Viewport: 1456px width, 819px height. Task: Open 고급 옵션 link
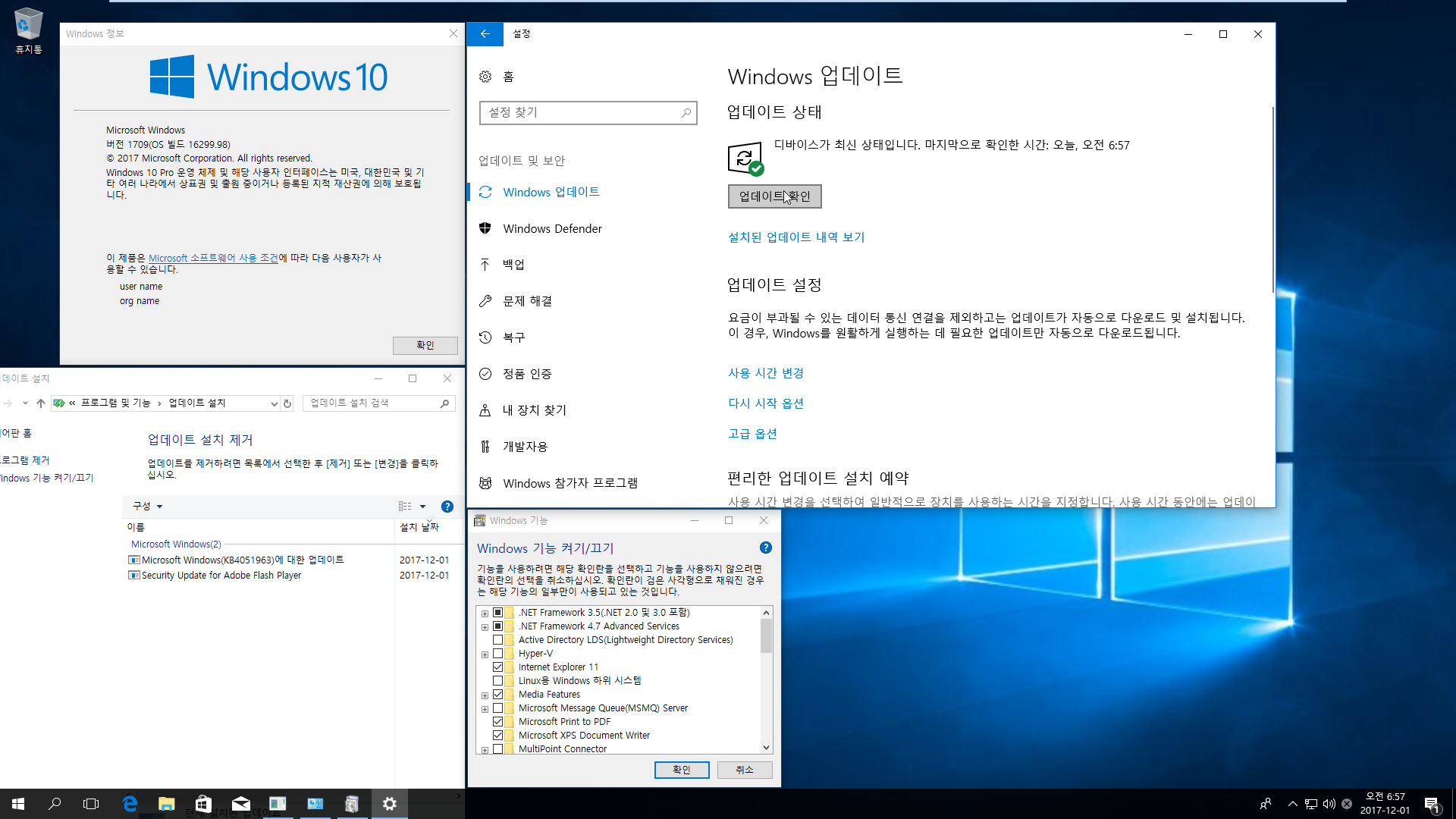[x=752, y=434]
